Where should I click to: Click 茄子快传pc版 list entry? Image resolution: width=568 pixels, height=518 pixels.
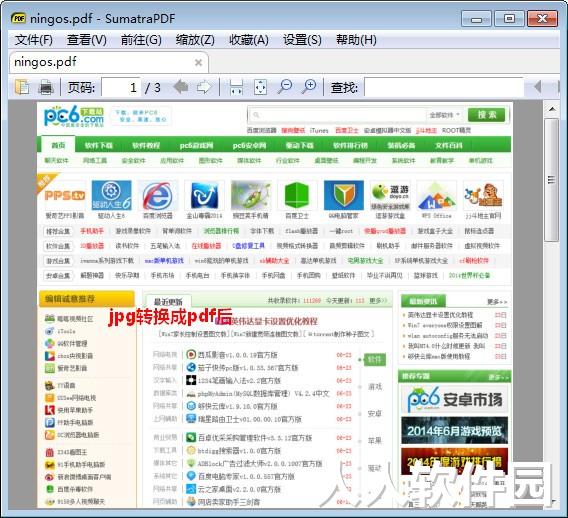[248, 368]
